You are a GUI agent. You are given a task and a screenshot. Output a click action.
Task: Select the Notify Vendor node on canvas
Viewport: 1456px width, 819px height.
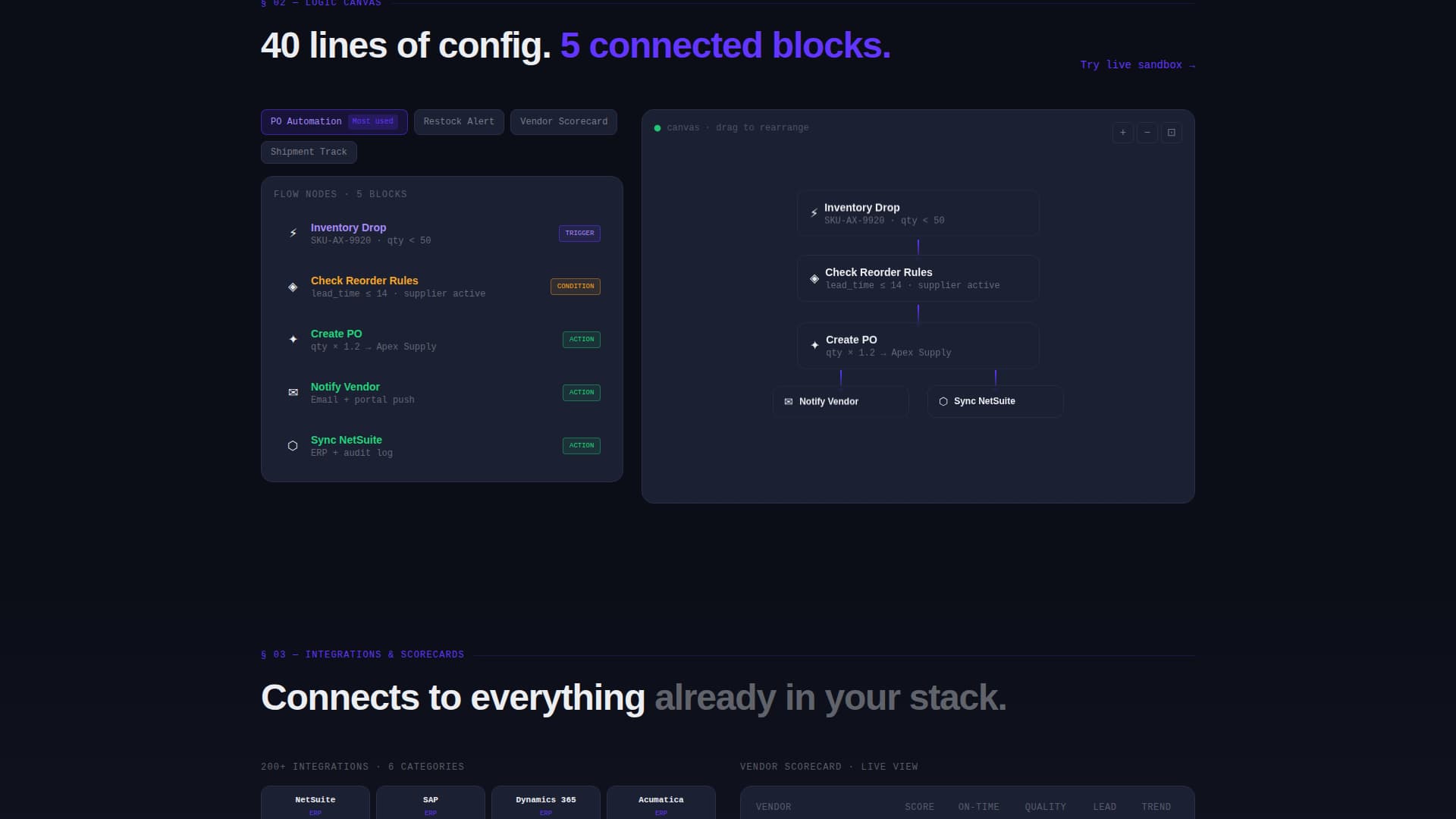click(x=841, y=402)
